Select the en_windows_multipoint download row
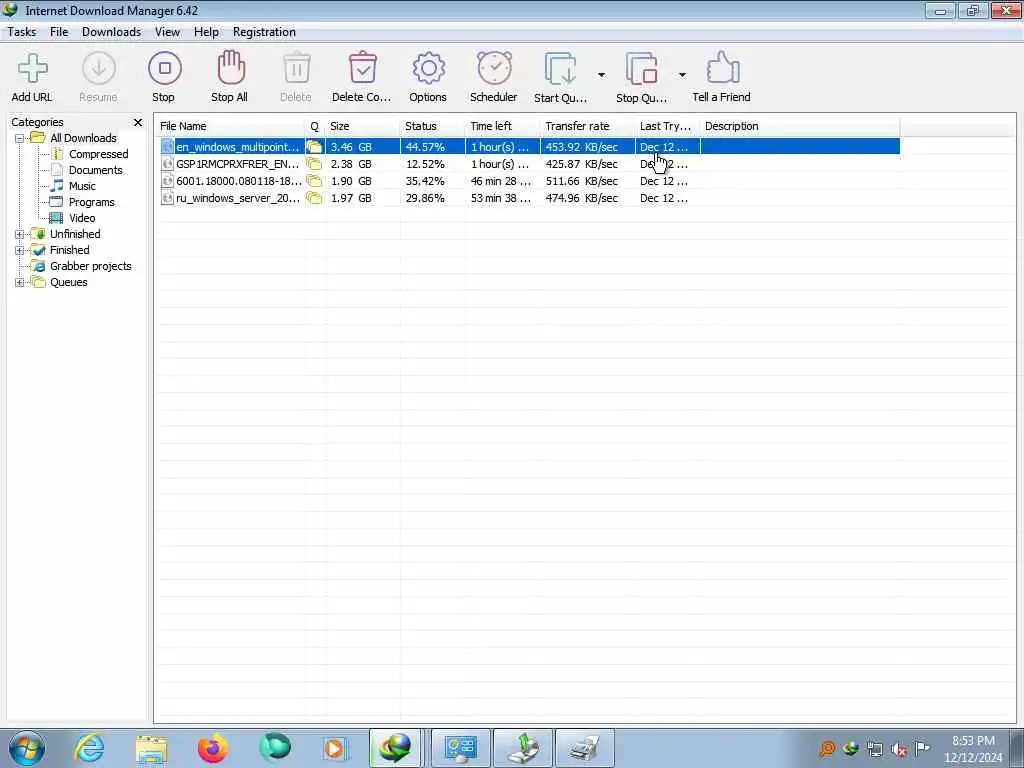The height and width of the screenshot is (768, 1024). pyautogui.click(x=529, y=147)
